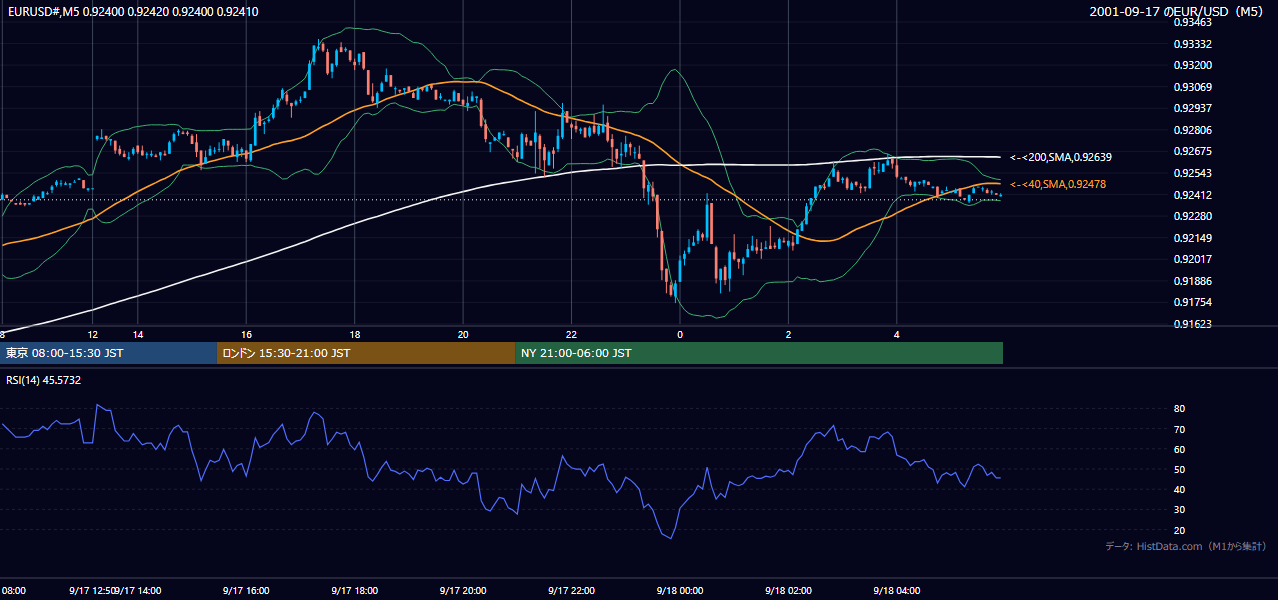
Task: Click price axis value 0.92149
Action: click(1192, 238)
